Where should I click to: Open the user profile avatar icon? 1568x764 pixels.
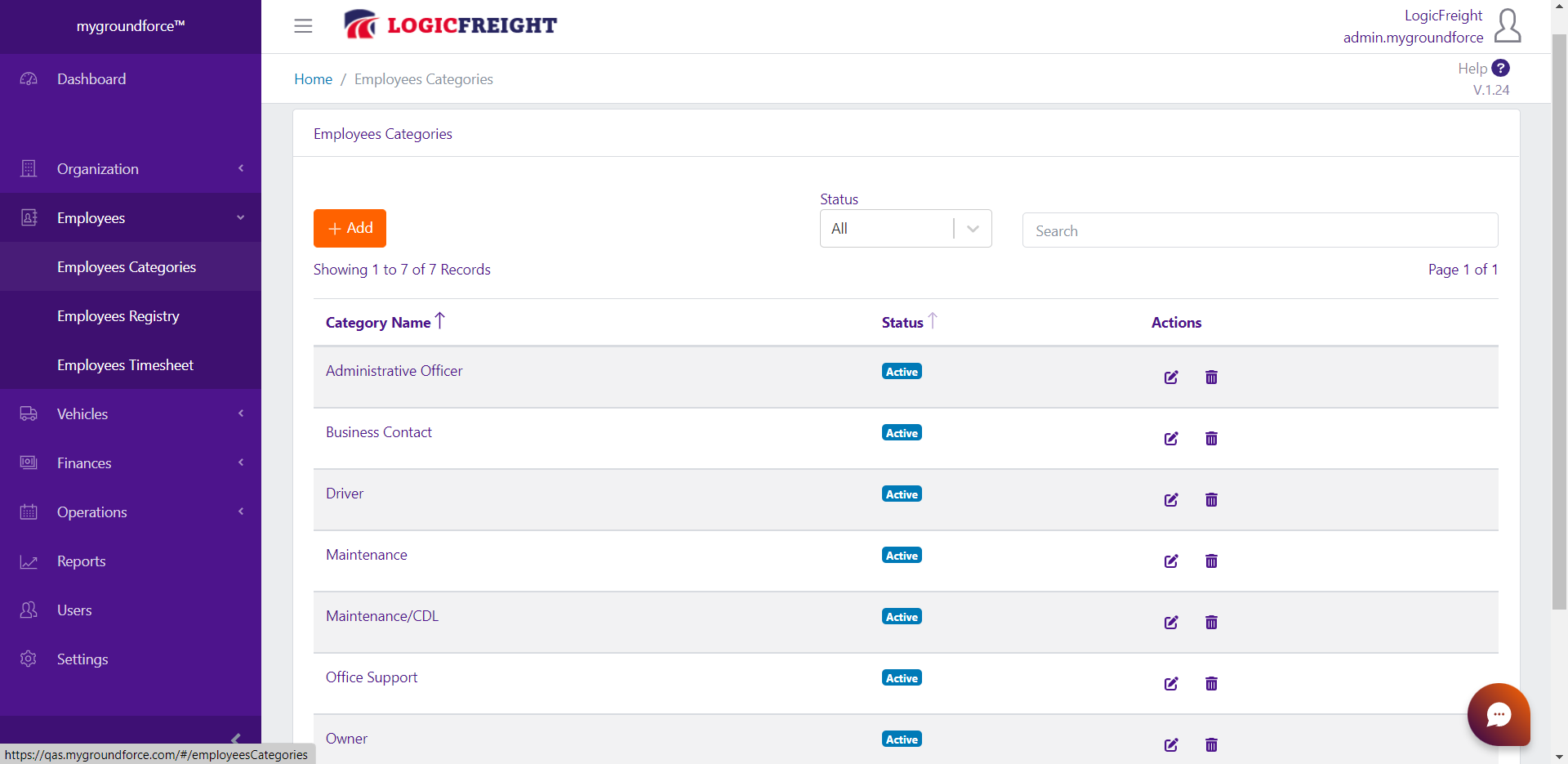tap(1508, 25)
